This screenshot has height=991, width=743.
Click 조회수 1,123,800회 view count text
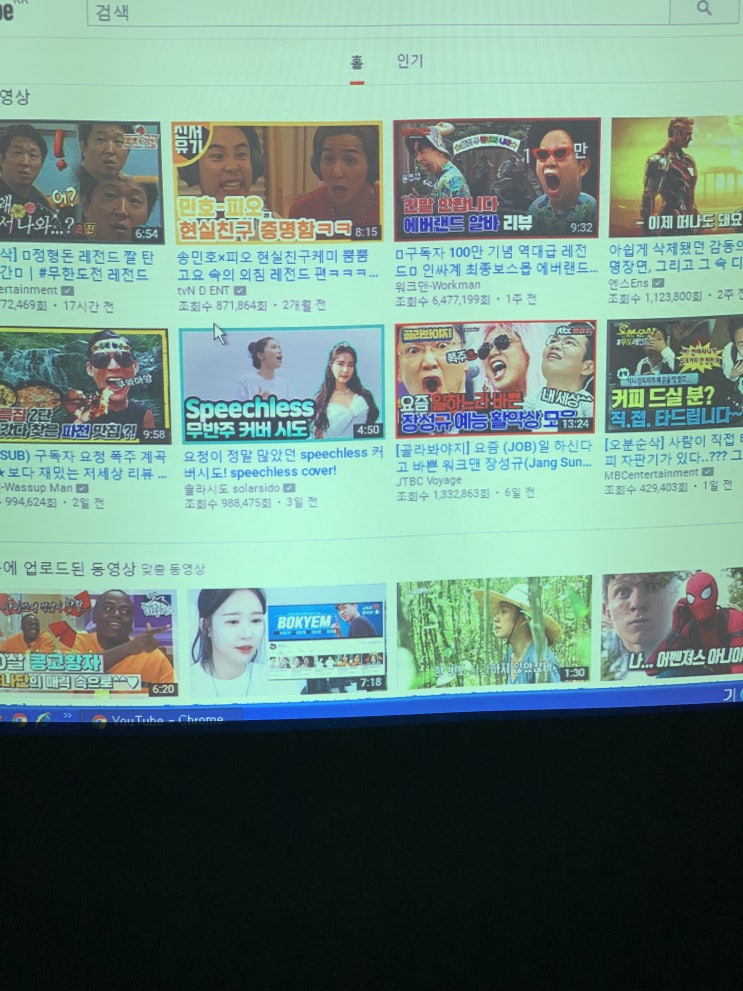[655, 296]
